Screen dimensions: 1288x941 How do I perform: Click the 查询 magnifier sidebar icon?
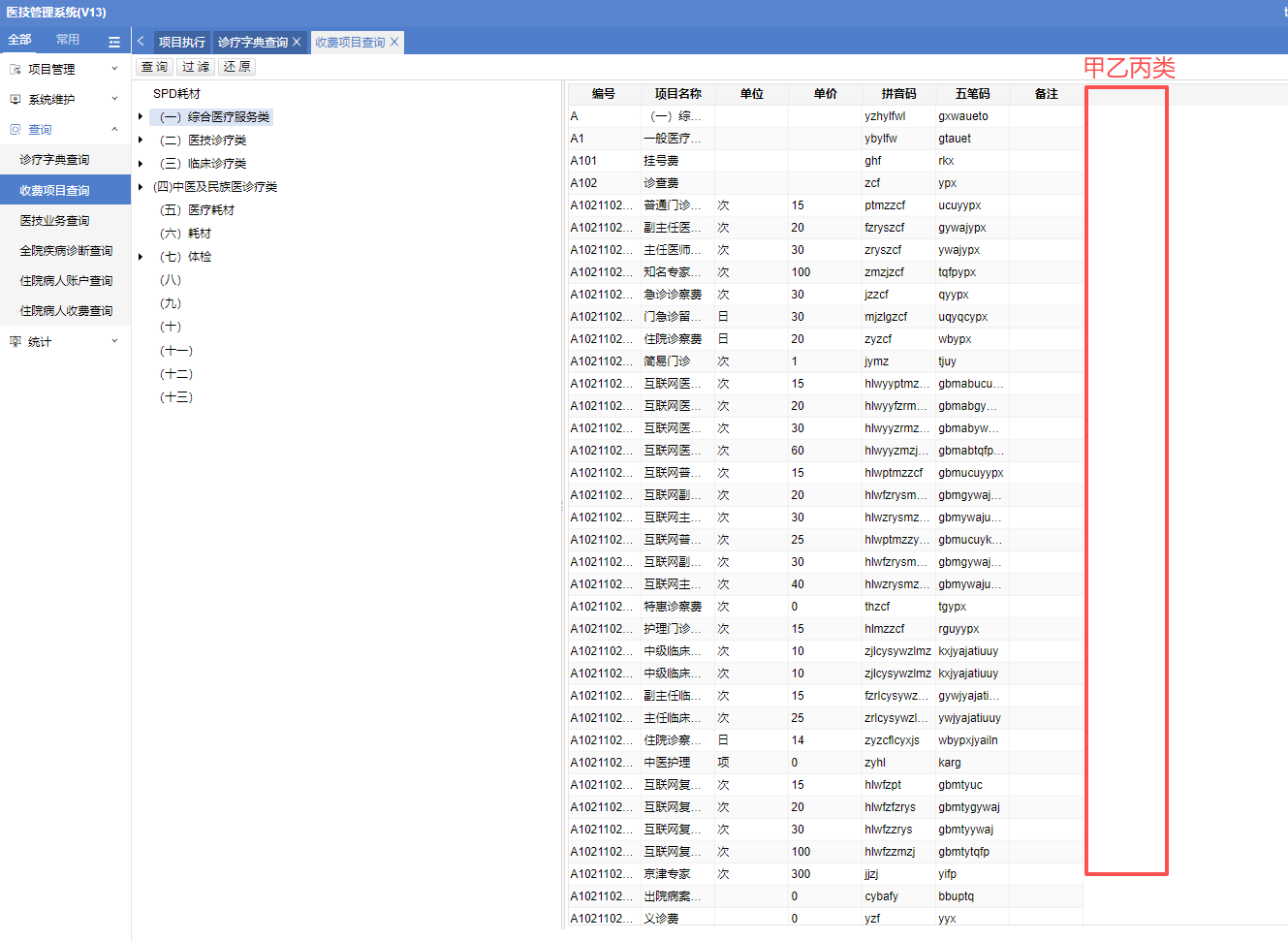pos(16,130)
